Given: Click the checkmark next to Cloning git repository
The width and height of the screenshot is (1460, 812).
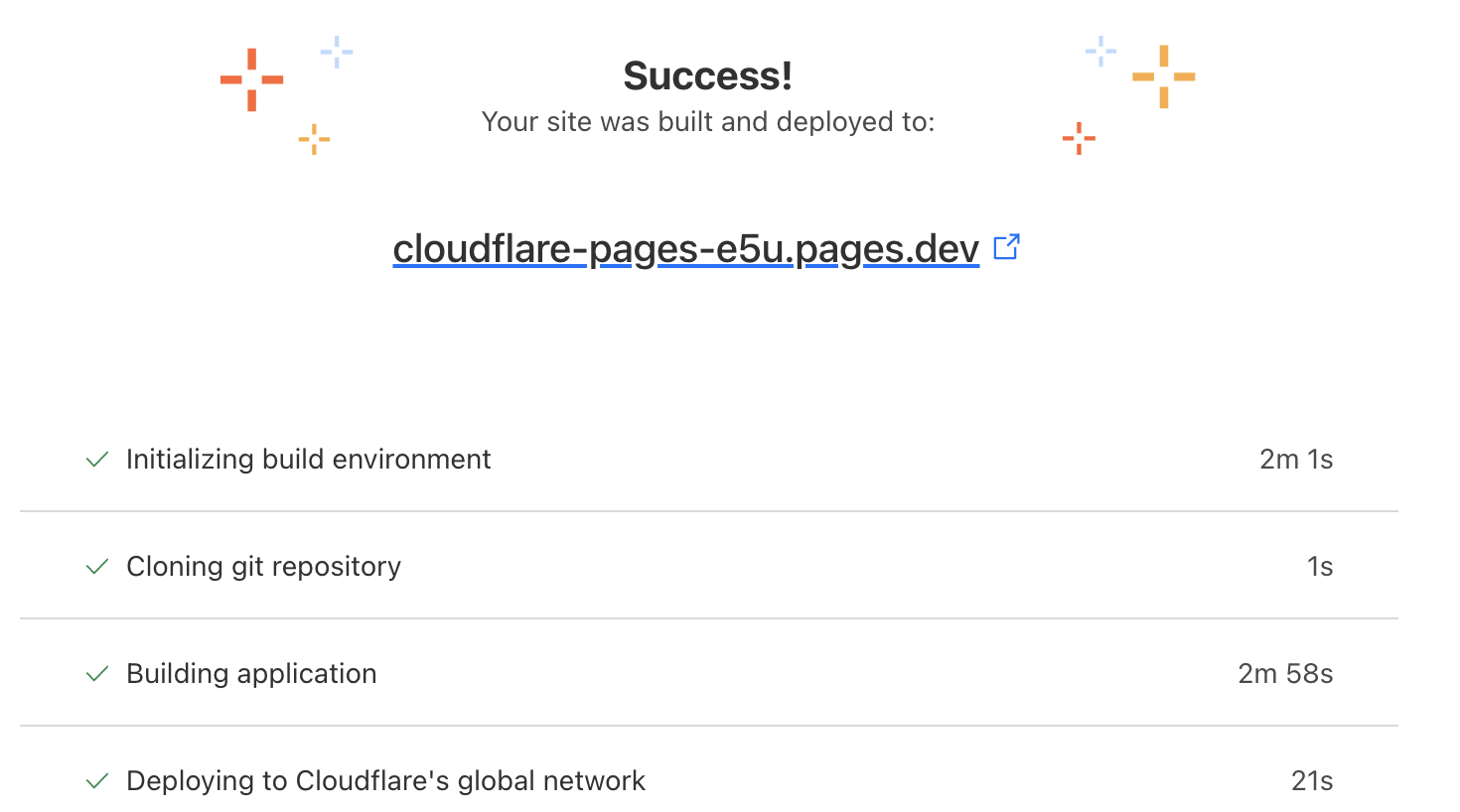Looking at the screenshot, I should (x=97, y=567).
